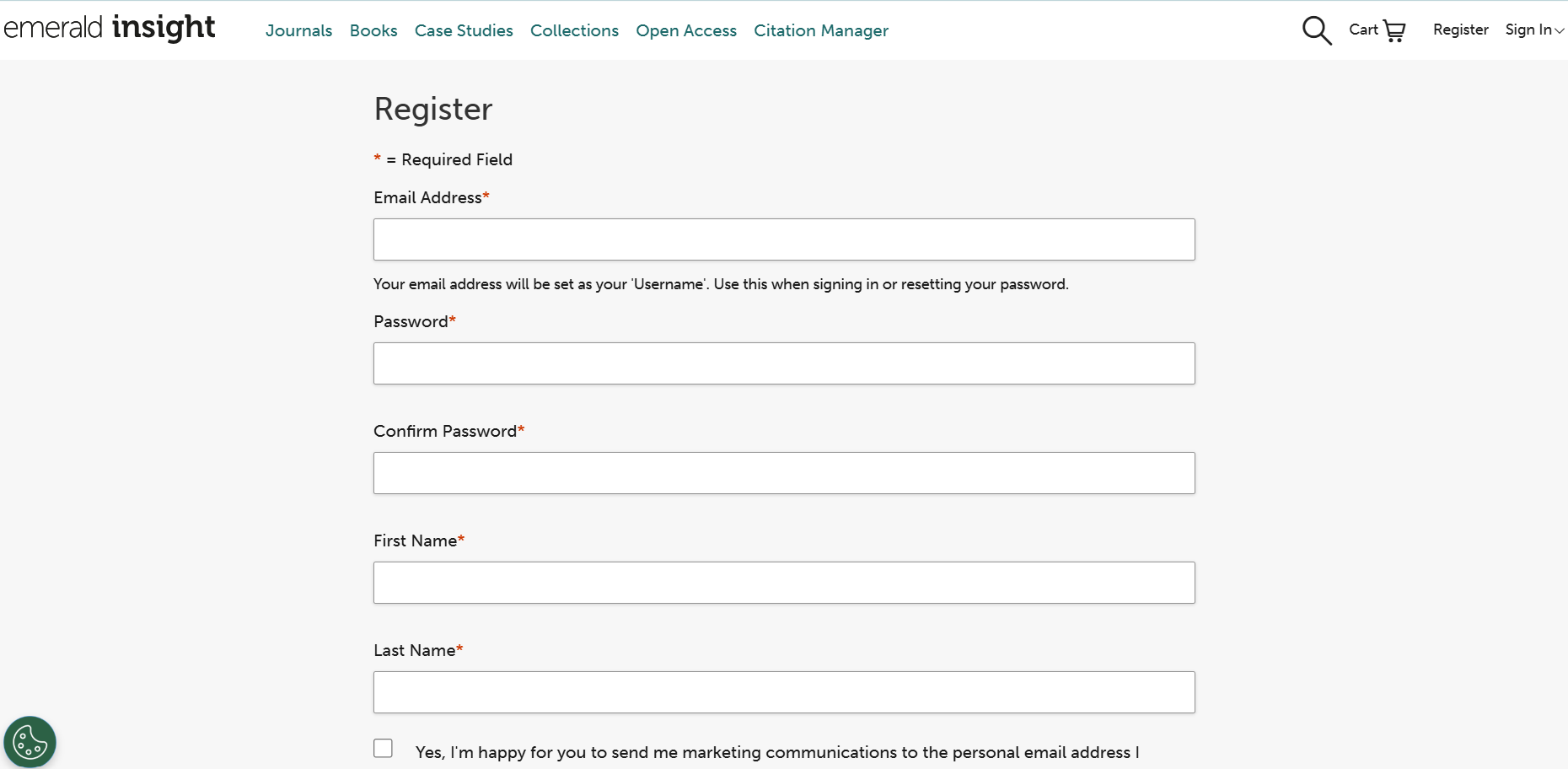
Task: Go to Emerald Insight home logo
Action: [110, 28]
